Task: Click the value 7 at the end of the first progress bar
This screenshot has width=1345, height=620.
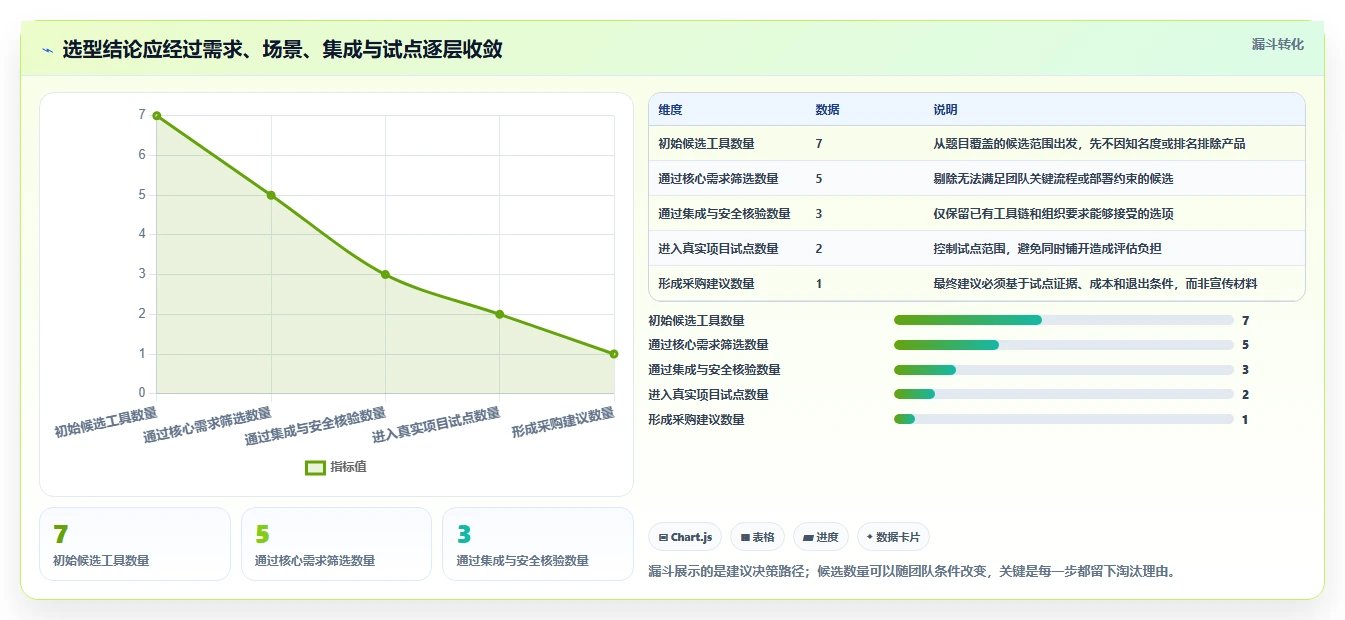Action: [1245, 320]
